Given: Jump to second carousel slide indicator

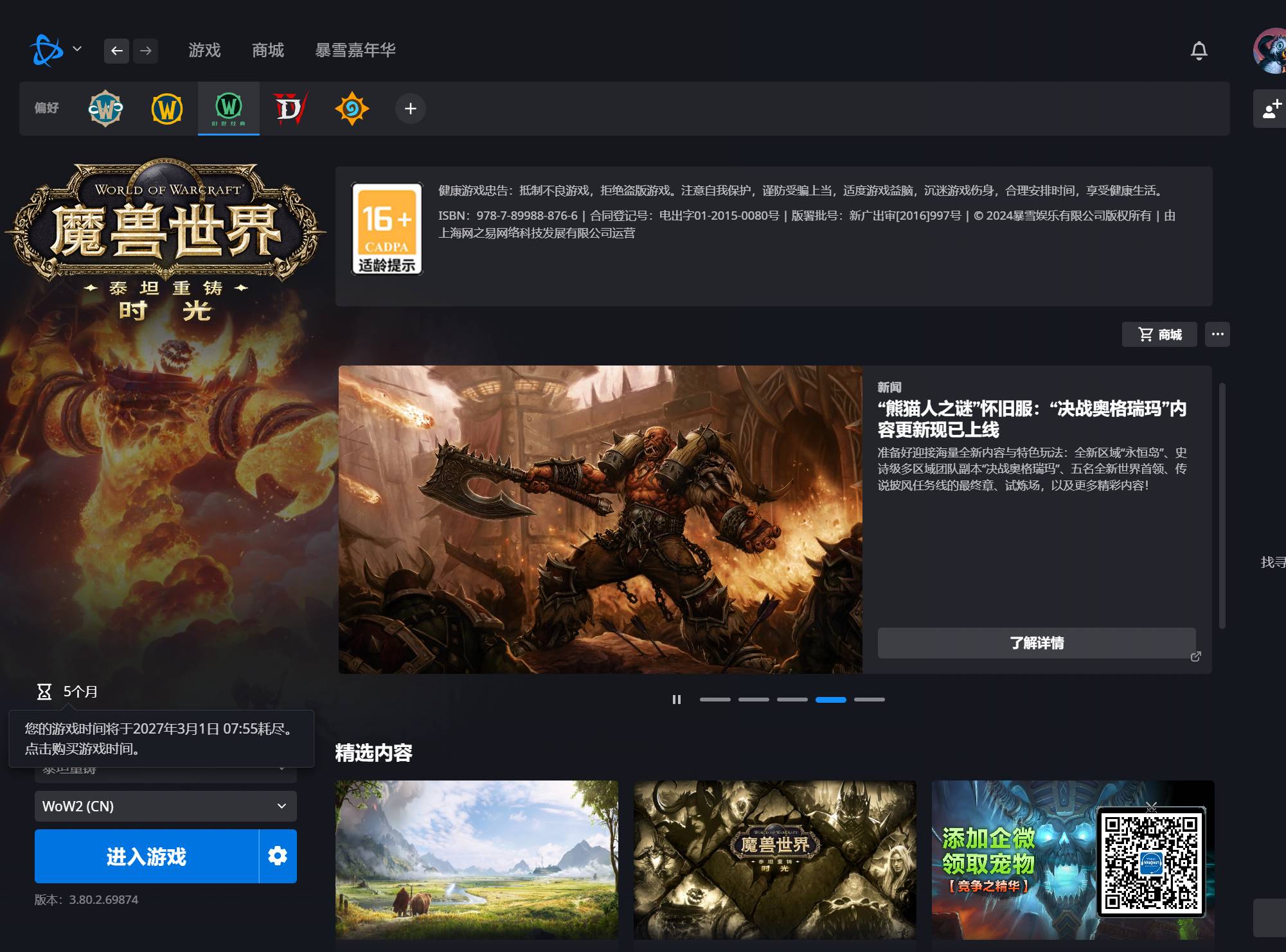Looking at the screenshot, I should [x=754, y=700].
